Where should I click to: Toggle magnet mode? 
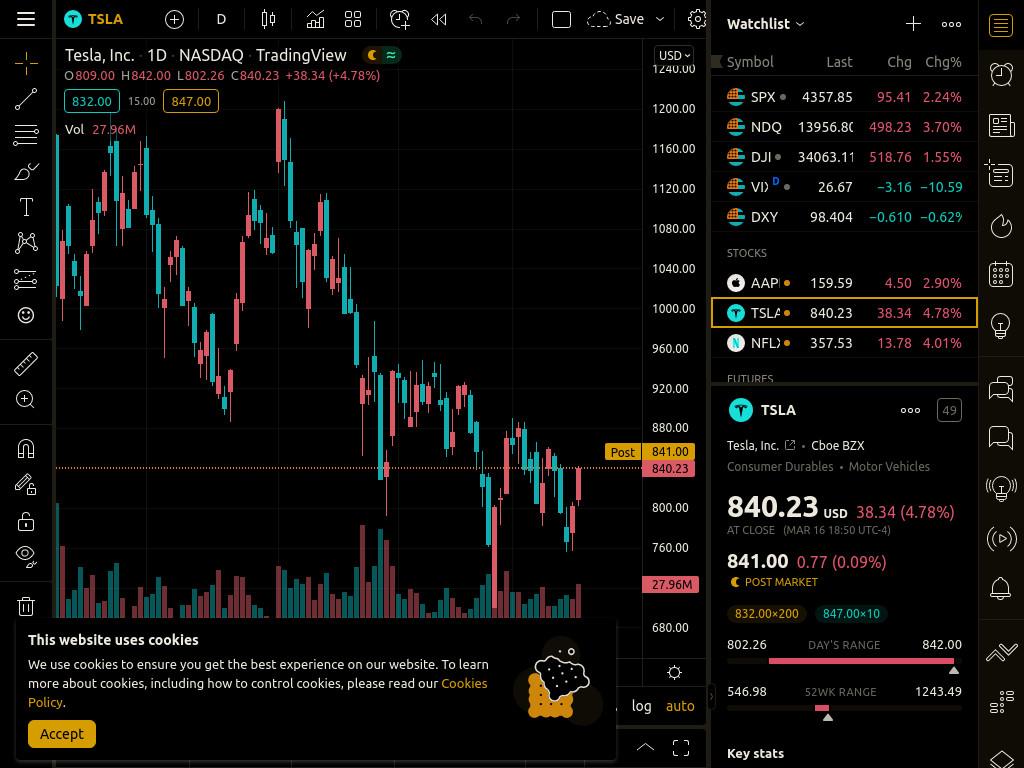(x=26, y=449)
